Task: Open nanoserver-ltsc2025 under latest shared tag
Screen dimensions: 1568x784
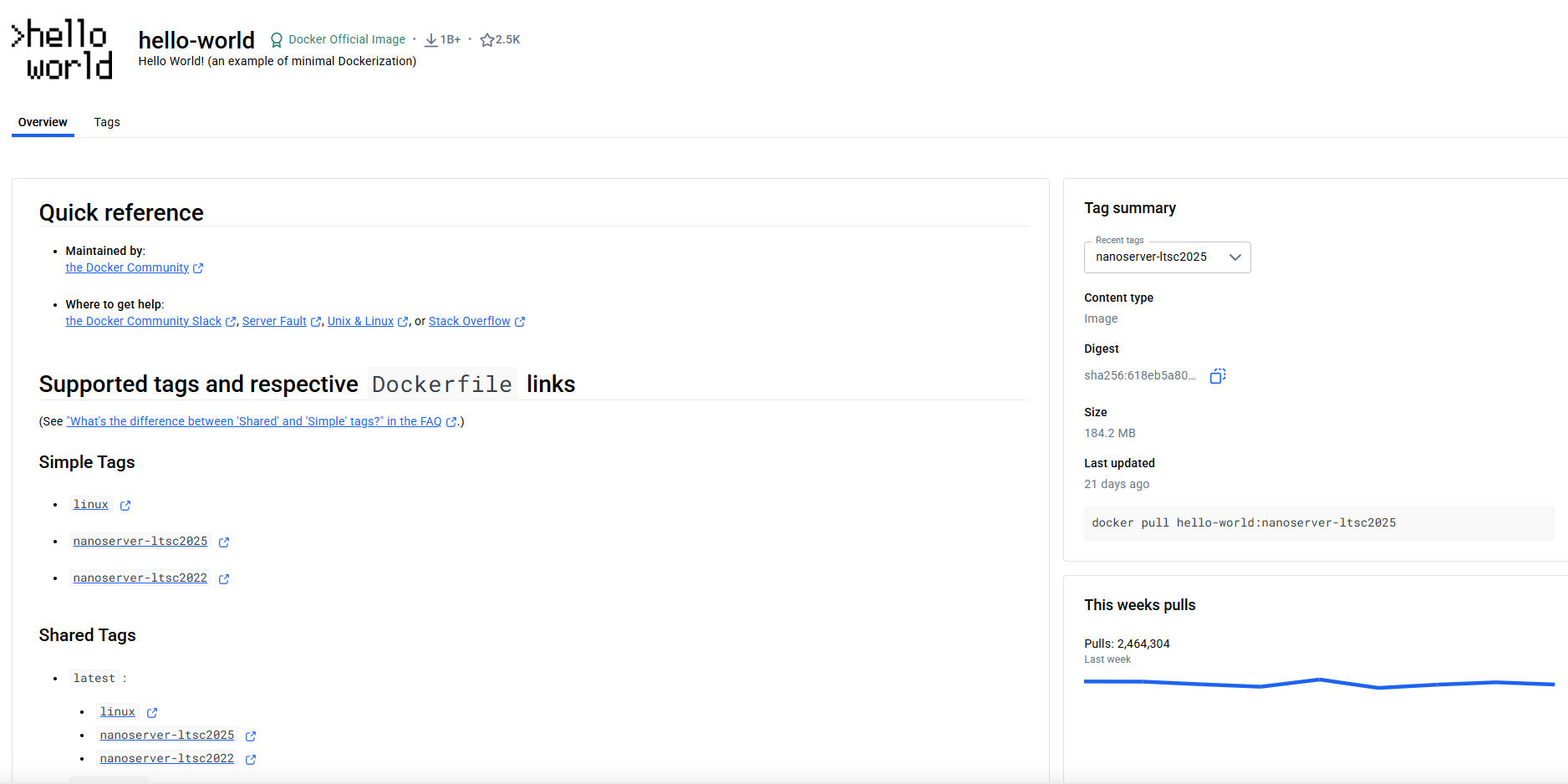Action: point(167,736)
